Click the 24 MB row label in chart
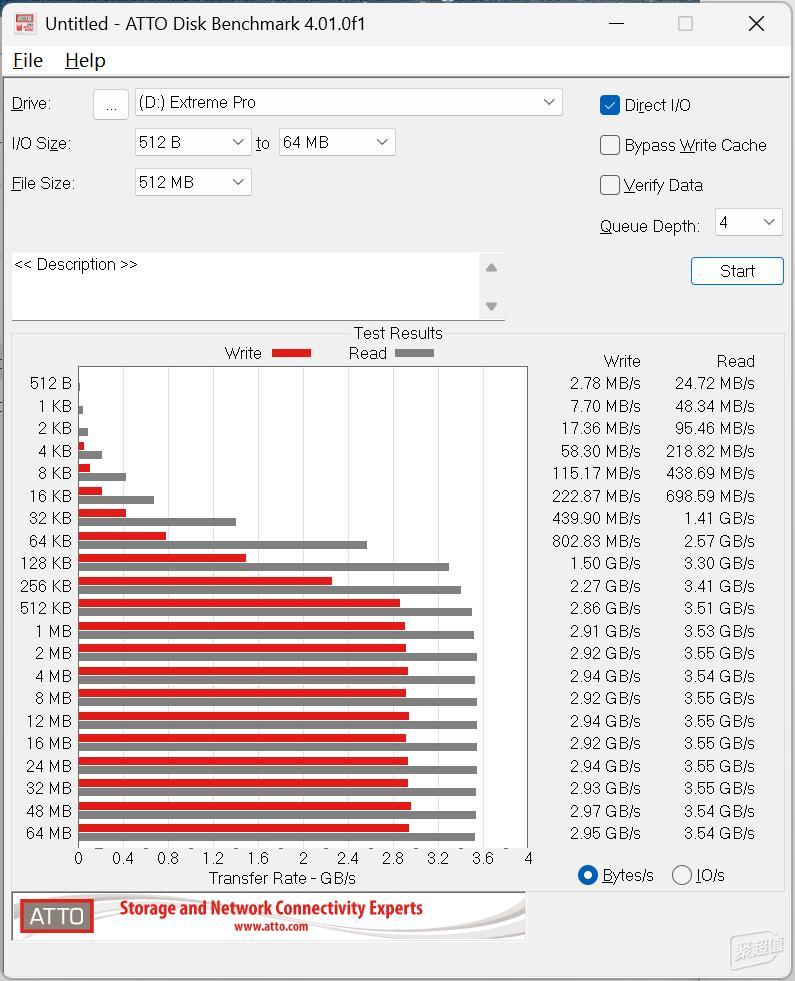 [x=49, y=766]
